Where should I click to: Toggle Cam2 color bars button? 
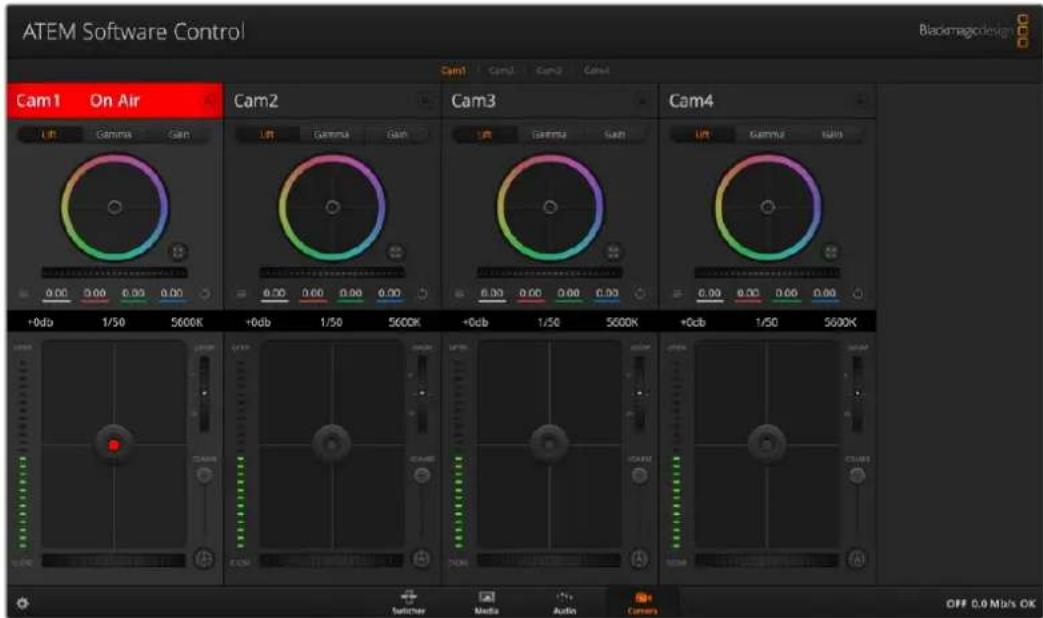click(x=396, y=251)
